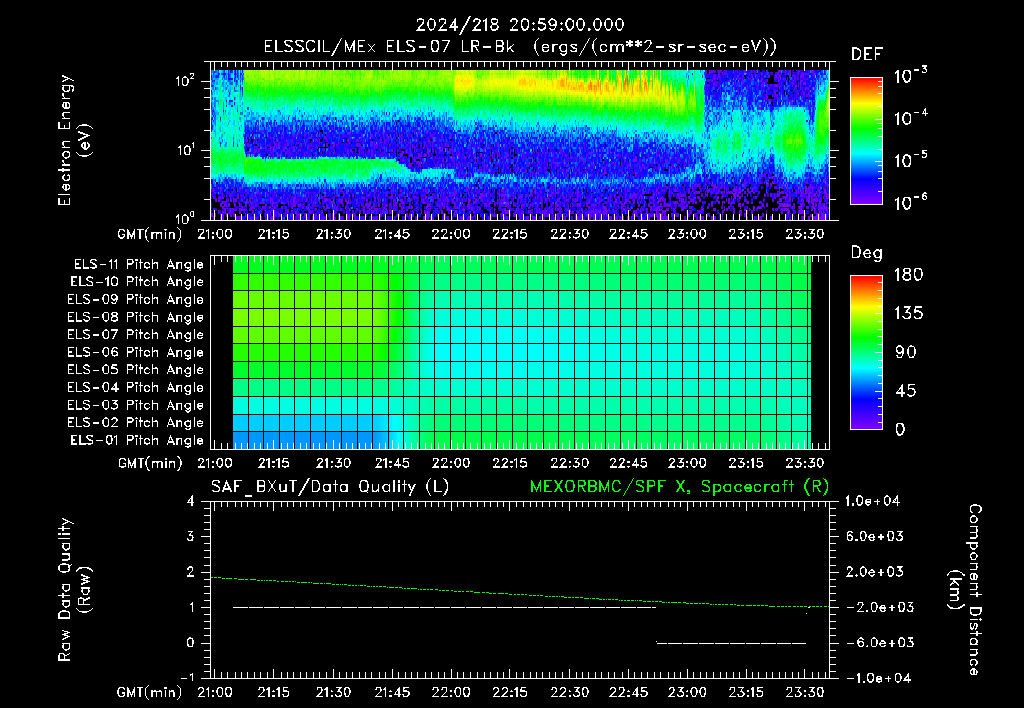Click the Electron Energy (eV) axis label
1024x708 pixels.
tap(74, 140)
